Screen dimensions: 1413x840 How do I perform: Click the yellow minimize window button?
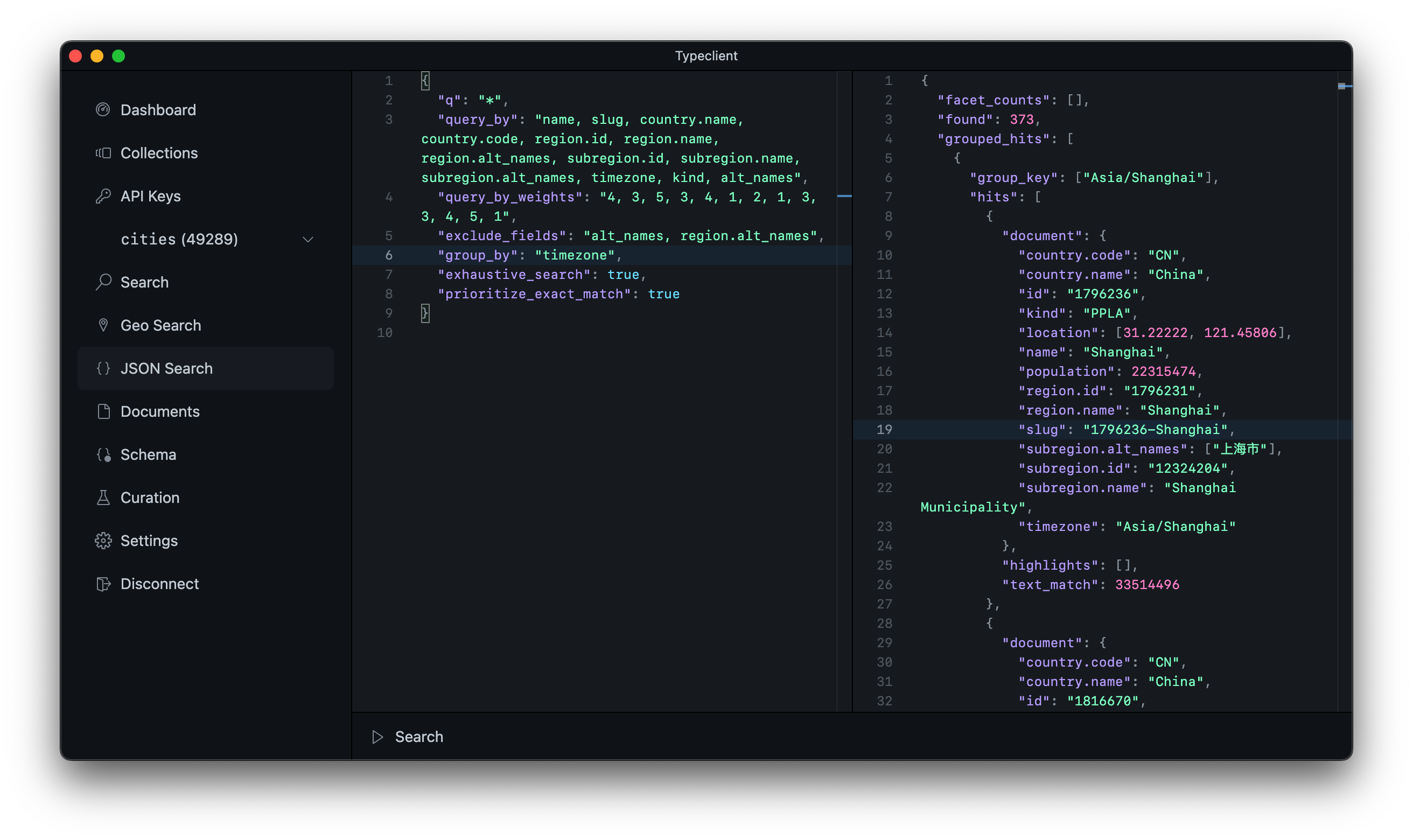[97, 56]
